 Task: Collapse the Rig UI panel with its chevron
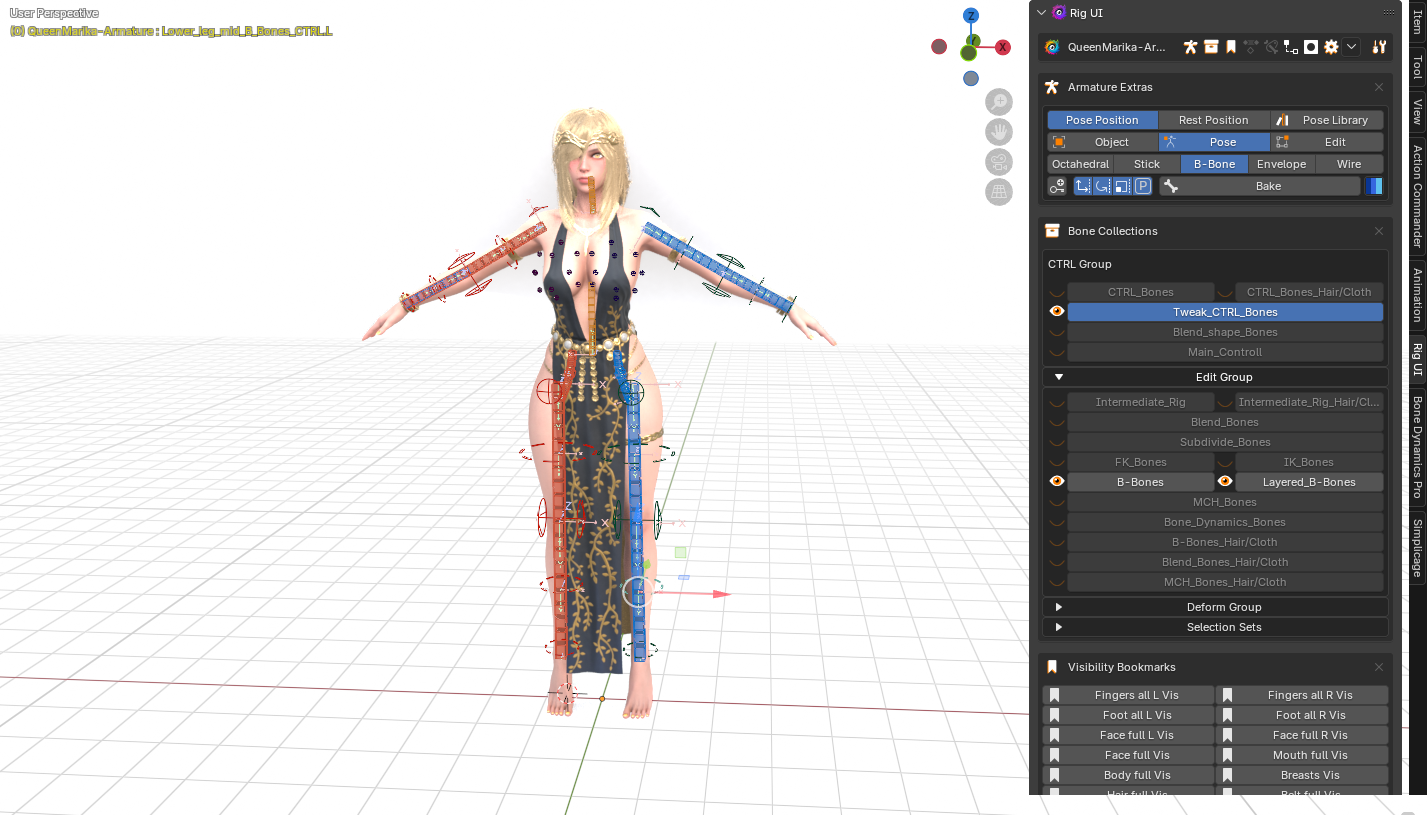click(x=1042, y=13)
